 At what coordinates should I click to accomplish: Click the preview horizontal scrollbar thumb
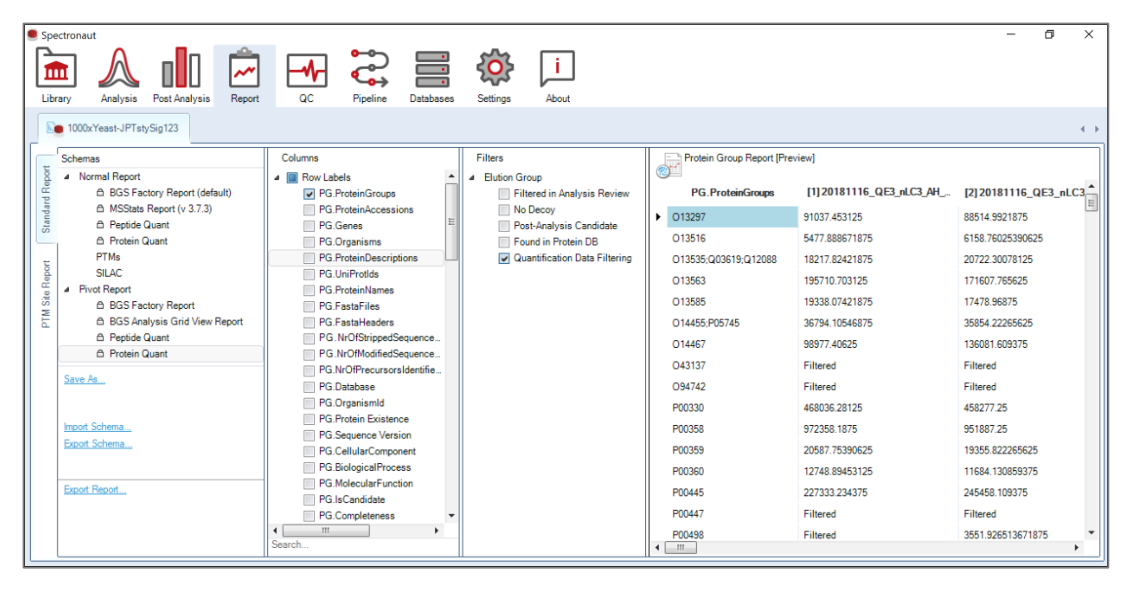coord(680,548)
